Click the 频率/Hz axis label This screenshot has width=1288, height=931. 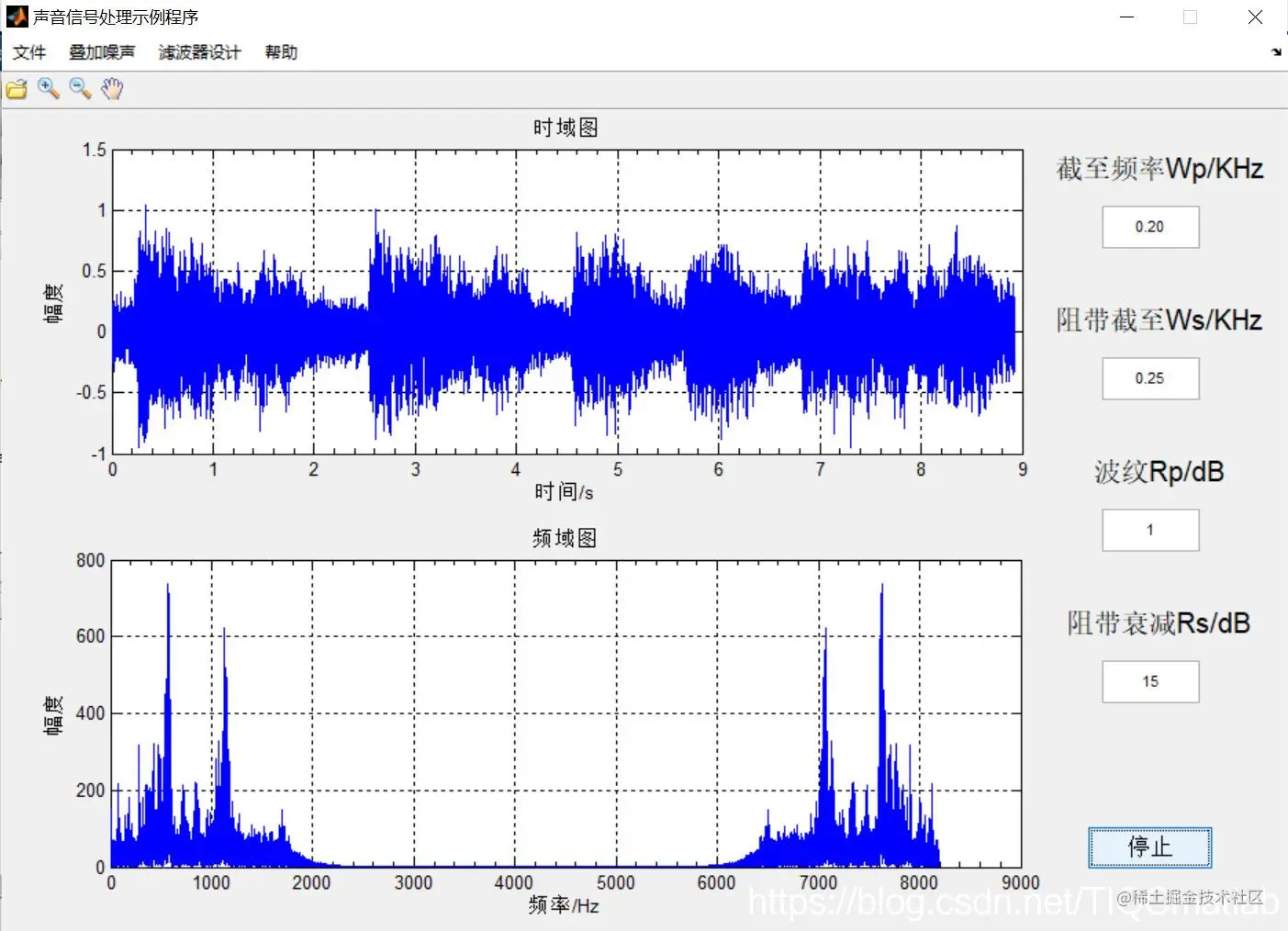[564, 905]
